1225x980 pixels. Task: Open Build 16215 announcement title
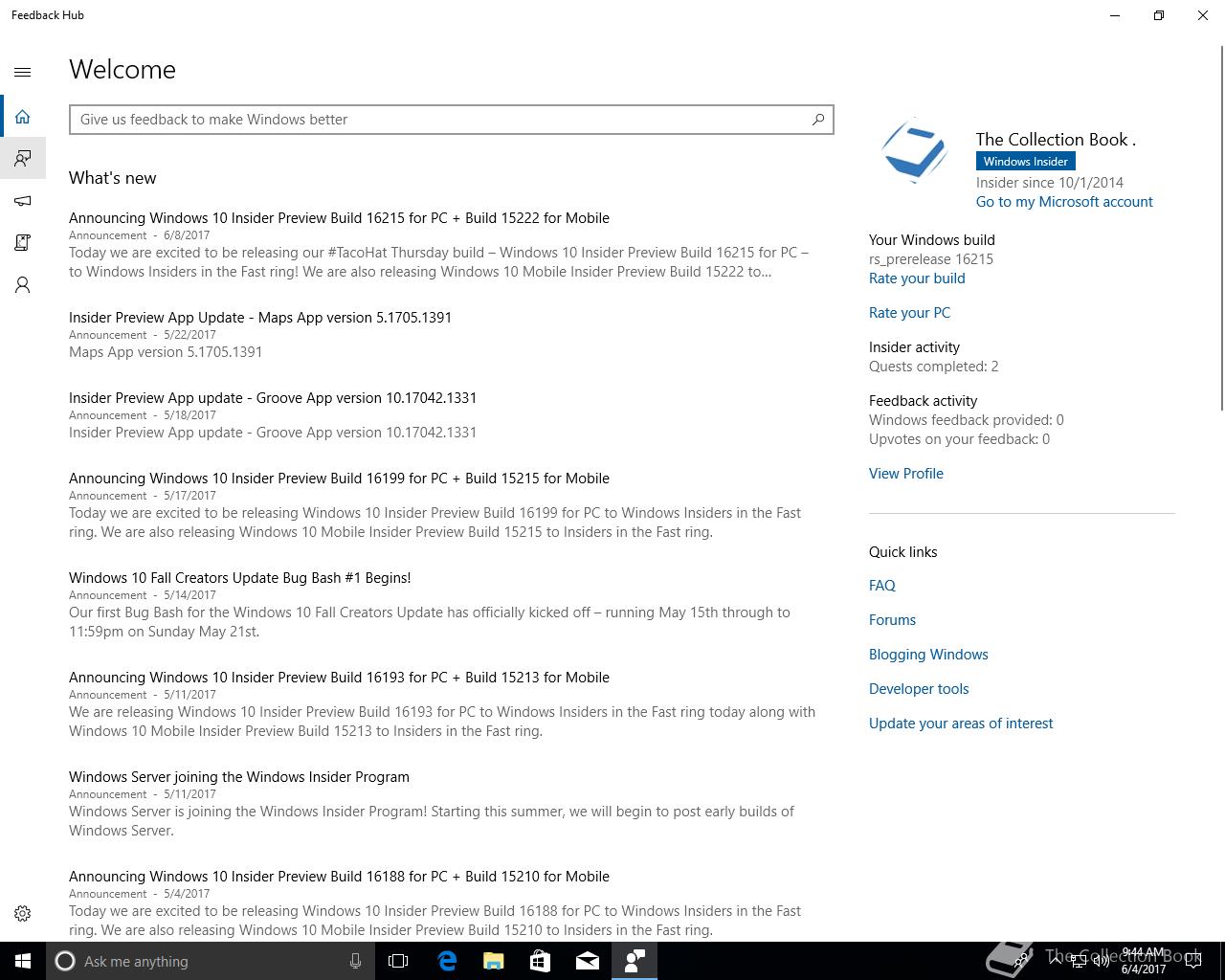[x=339, y=218]
